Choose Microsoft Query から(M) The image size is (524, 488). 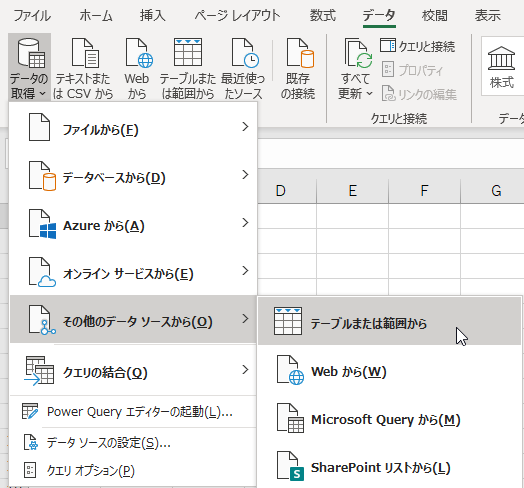pos(390,418)
